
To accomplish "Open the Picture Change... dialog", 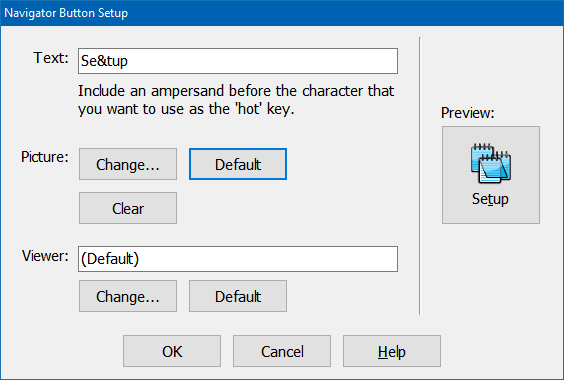I will click(128, 164).
